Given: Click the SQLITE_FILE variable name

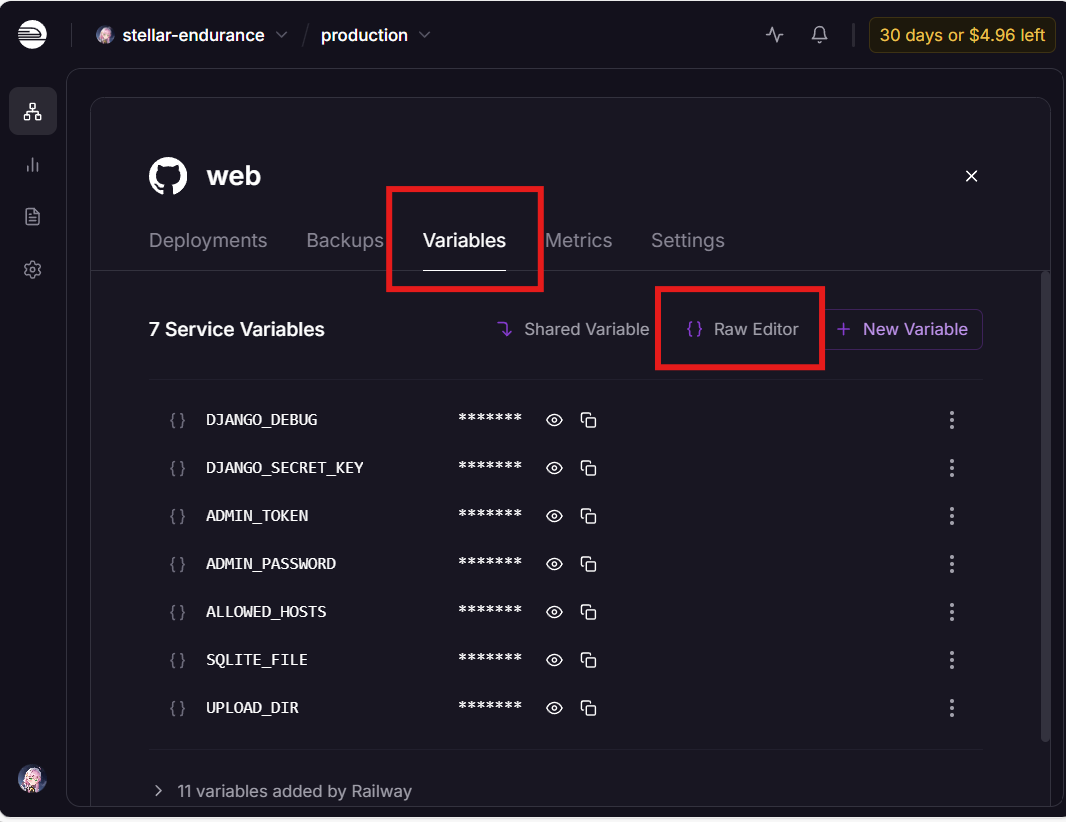Looking at the screenshot, I should (257, 660).
